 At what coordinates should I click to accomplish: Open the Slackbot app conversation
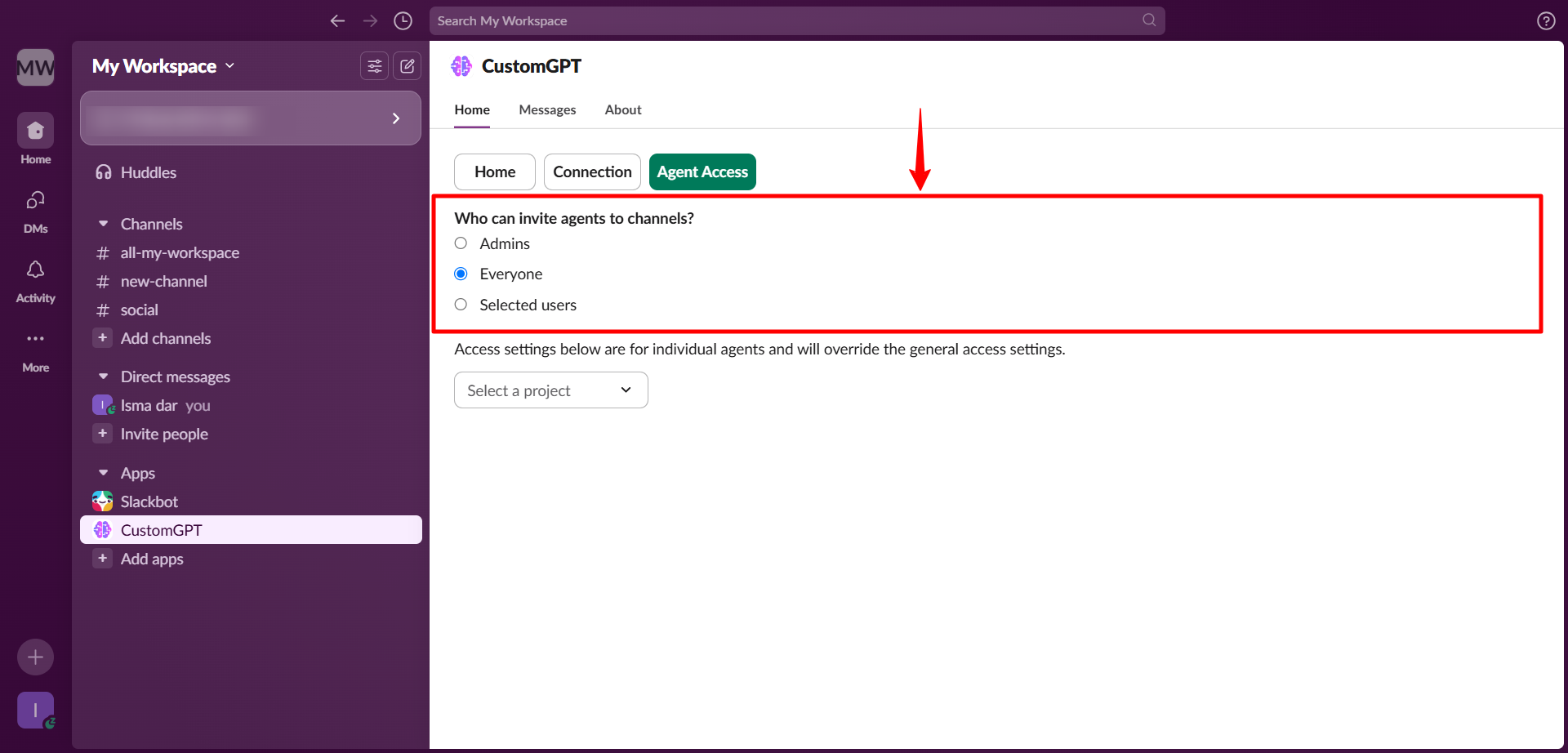pyautogui.click(x=251, y=501)
